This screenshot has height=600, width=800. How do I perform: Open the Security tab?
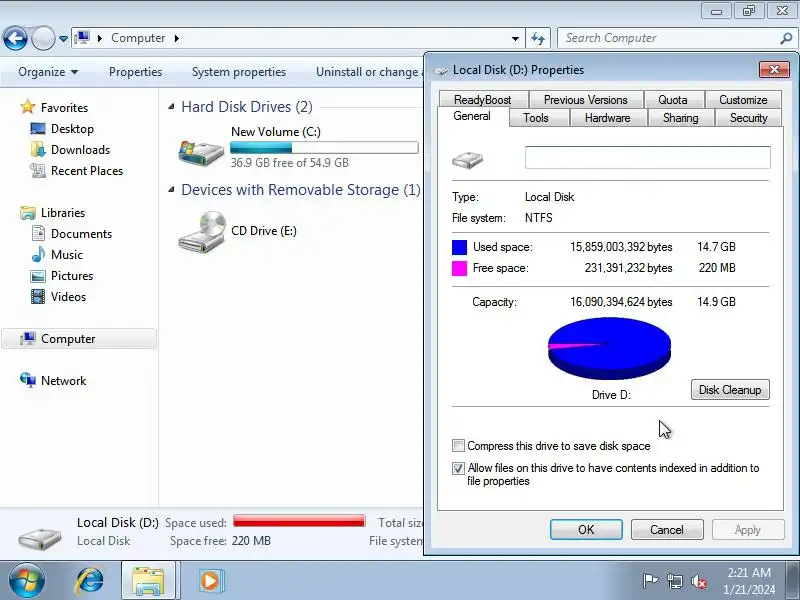pyautogui.click(x=748, y=118)
